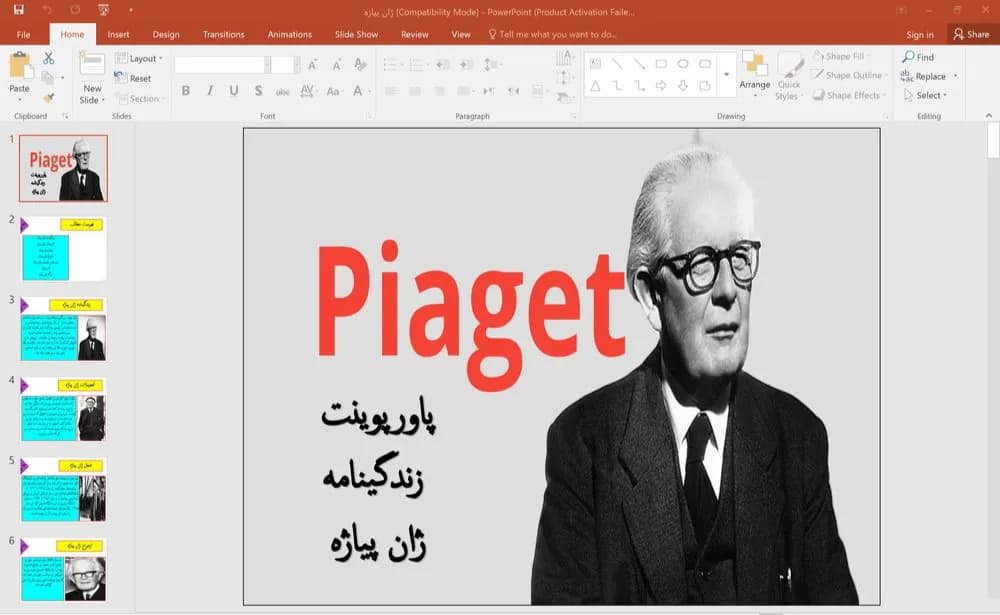Click the Find button
The width and height of the screenshot is (1000, 615).
click(x=918, y=57)
